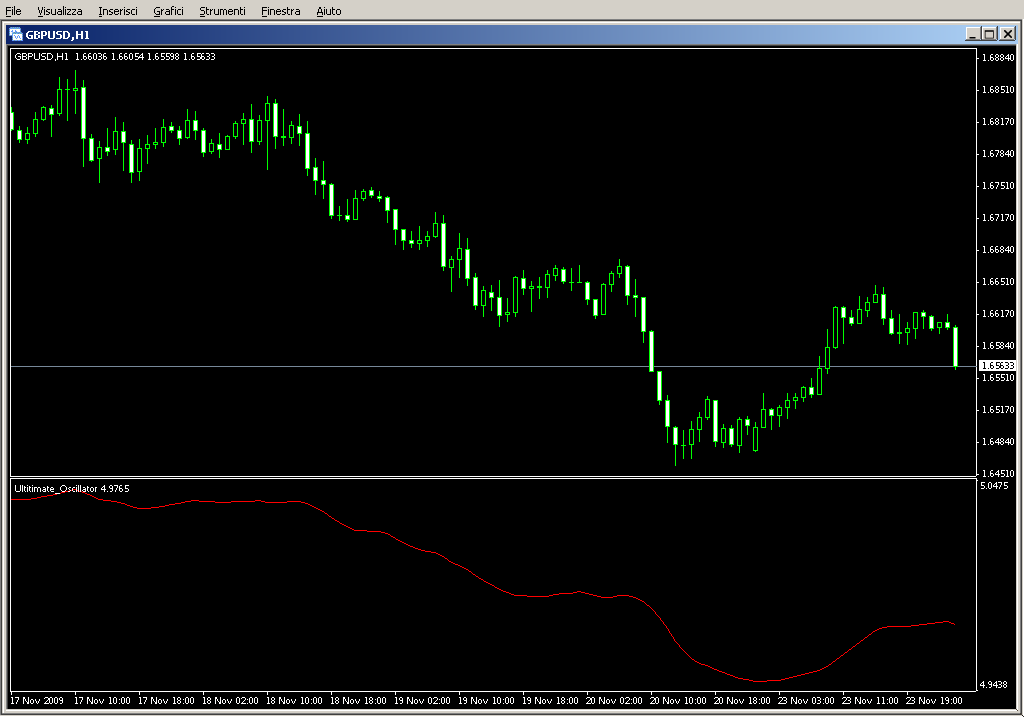Click the oscillator scale value 5.0475
This screenshot has height=717, width=1024.
click(x=994, y=485)
